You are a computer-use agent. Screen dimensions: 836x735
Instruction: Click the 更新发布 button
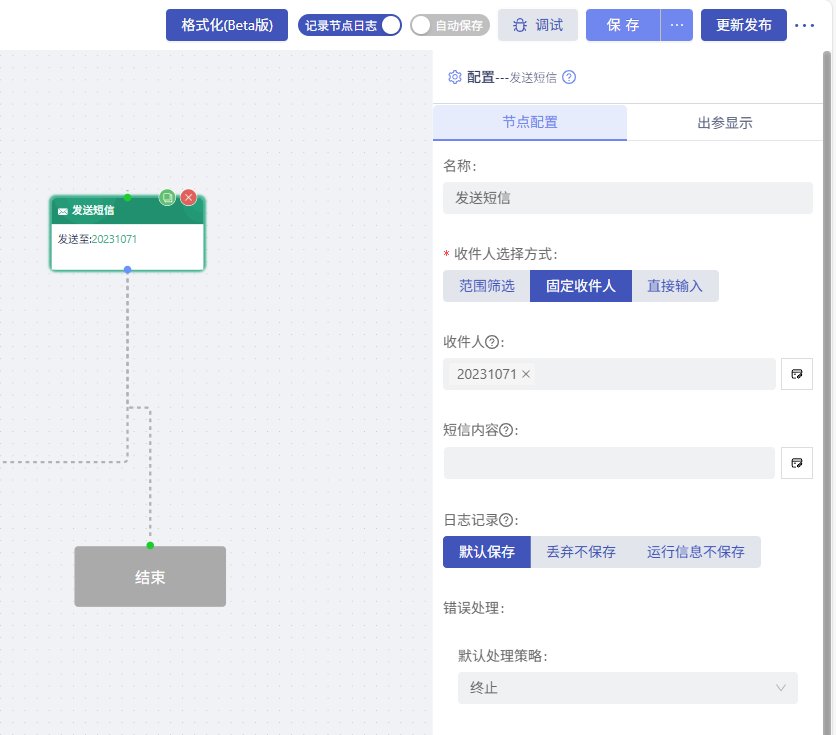click(x=743, y=25)
